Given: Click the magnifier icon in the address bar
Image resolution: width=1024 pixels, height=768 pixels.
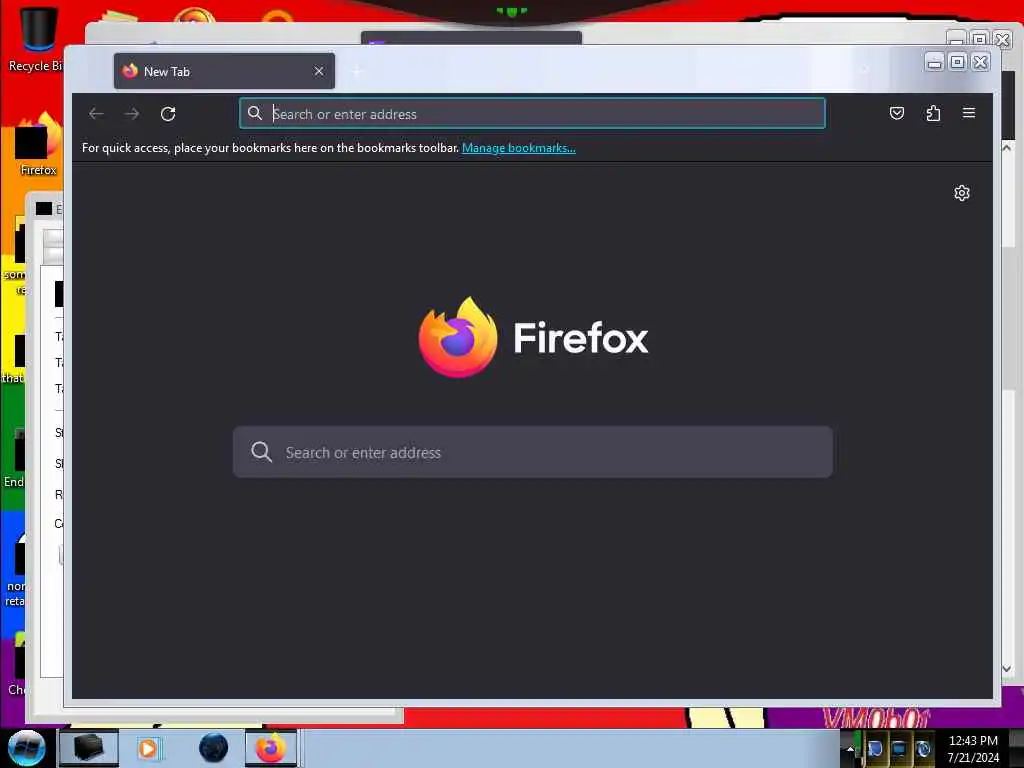Looking at the screenshot, I should click(x=255, y=113).
